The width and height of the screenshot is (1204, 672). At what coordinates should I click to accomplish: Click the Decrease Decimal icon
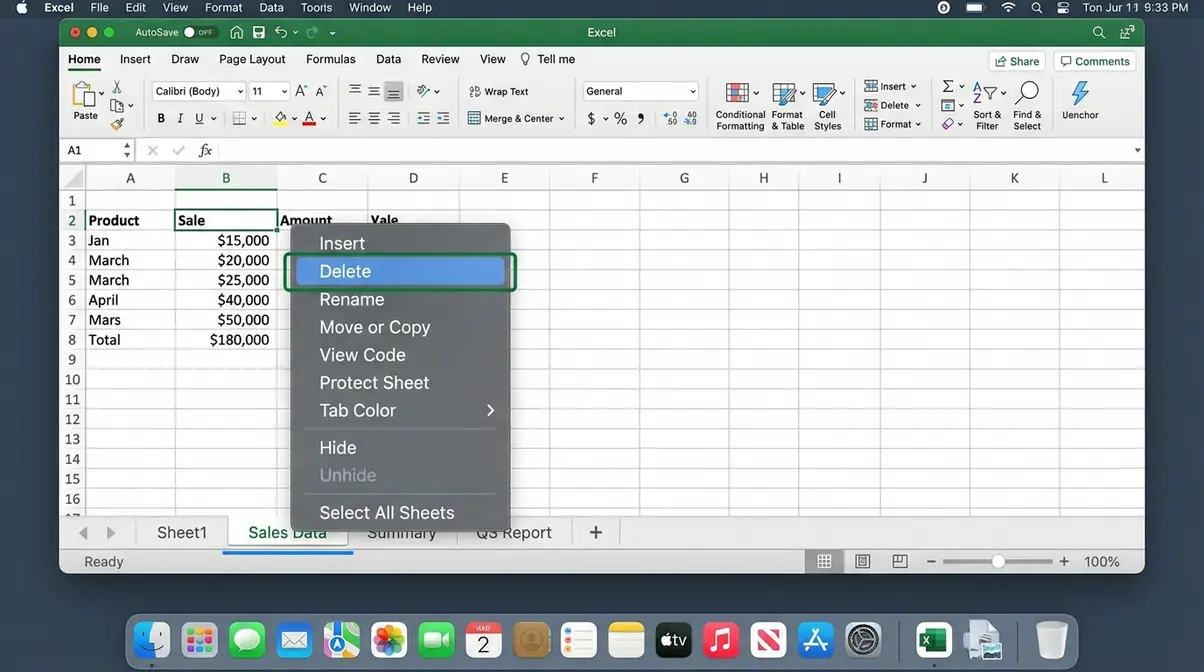(690, 118)
